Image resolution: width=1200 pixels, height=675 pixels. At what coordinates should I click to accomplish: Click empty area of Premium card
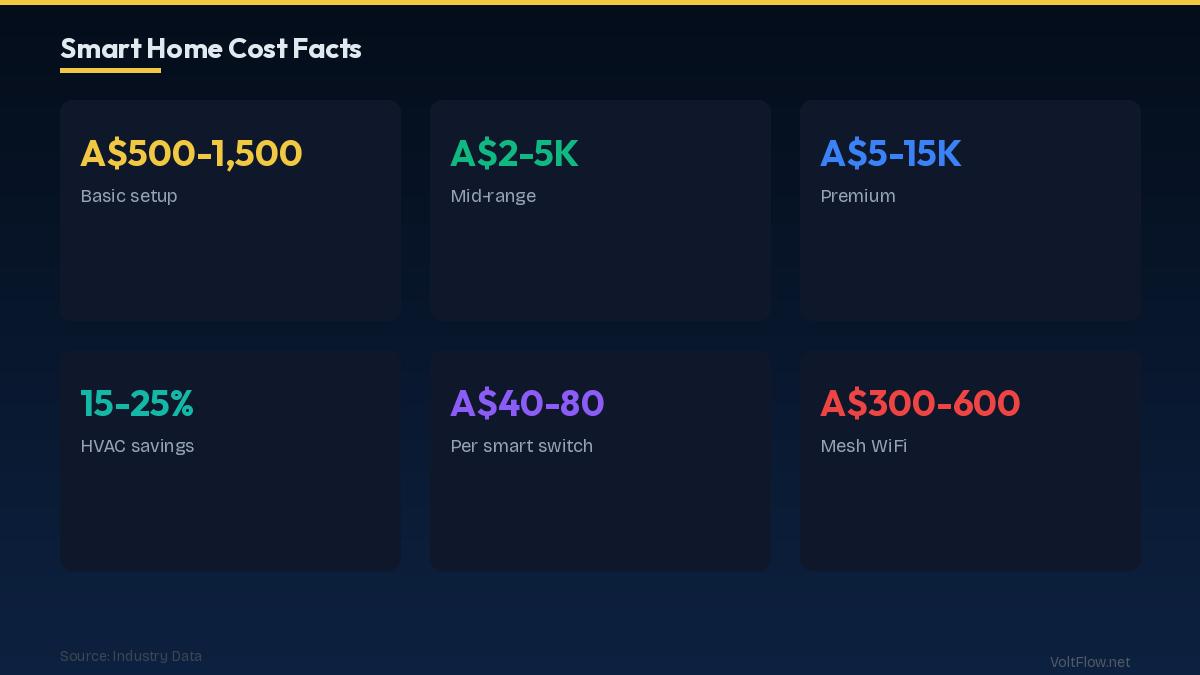click(x=970, y=265)
